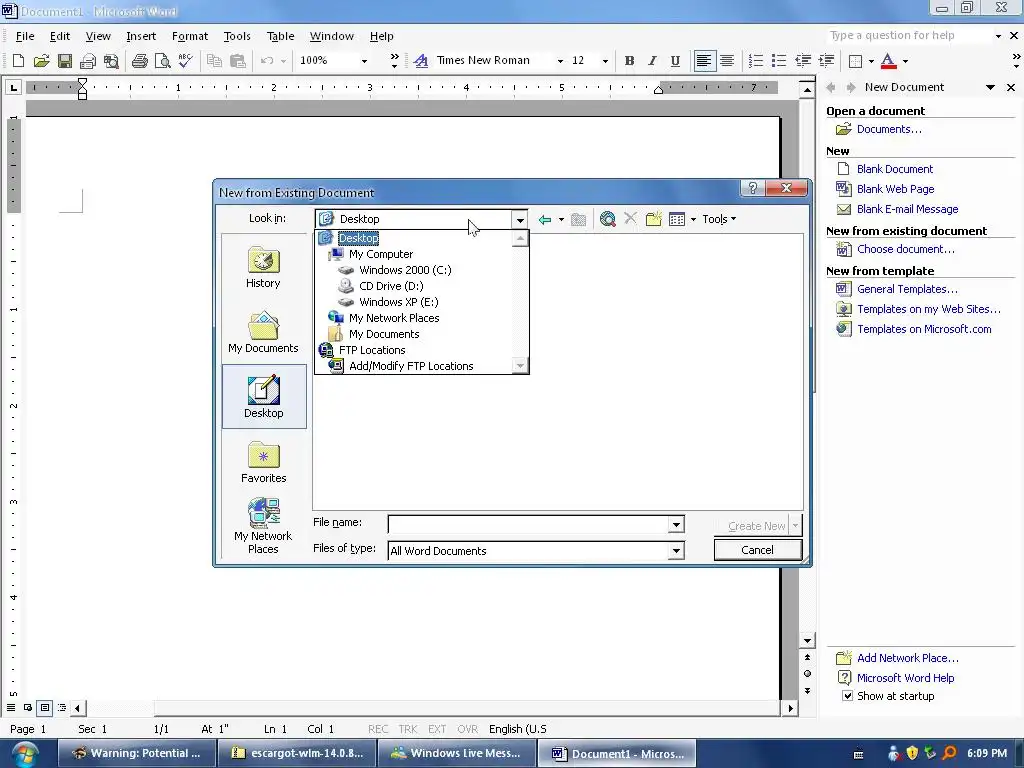Click the Back arrow in dialog toolbar
The height and width of the screenshot is (768, 1024).
[545, 219]
